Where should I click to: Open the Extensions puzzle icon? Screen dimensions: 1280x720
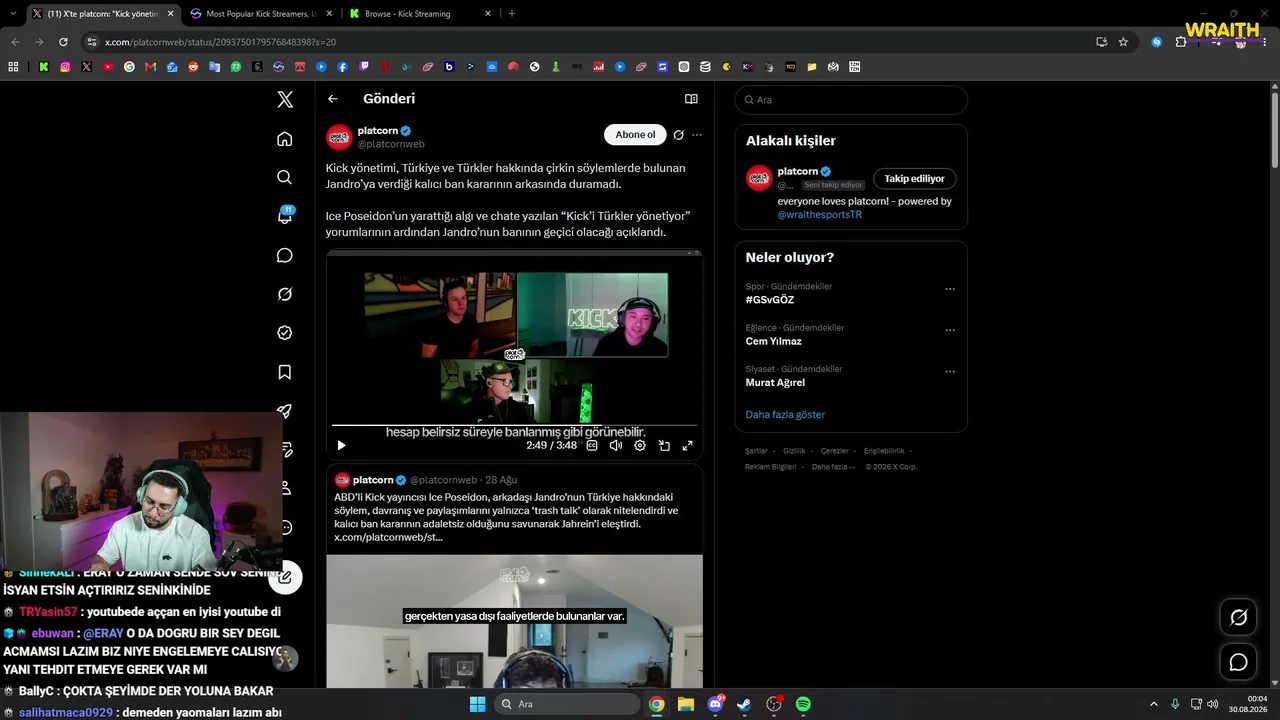tap(1181, 42)
